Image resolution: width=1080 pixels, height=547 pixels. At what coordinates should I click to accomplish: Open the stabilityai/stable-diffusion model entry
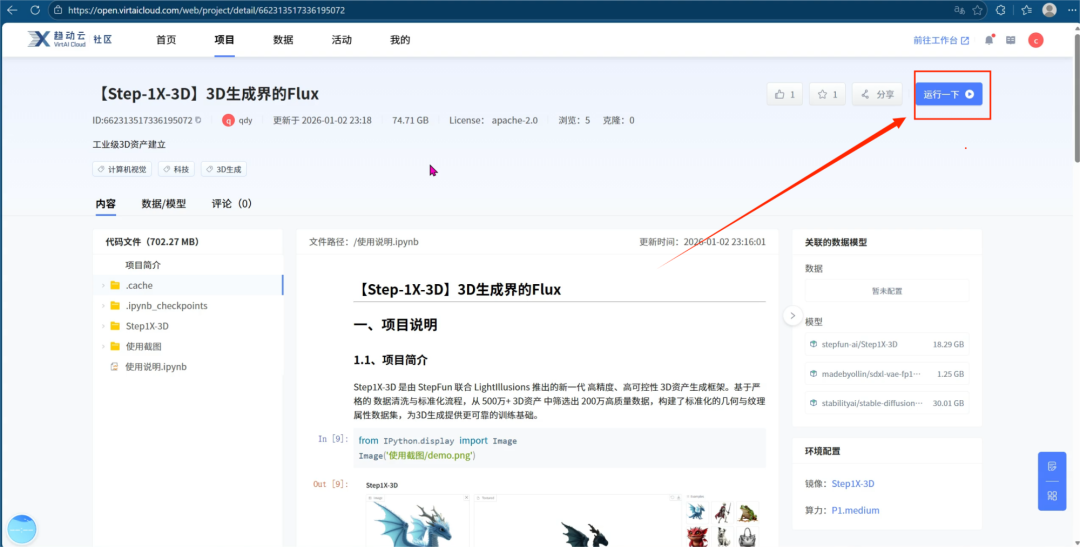point(886,403)
